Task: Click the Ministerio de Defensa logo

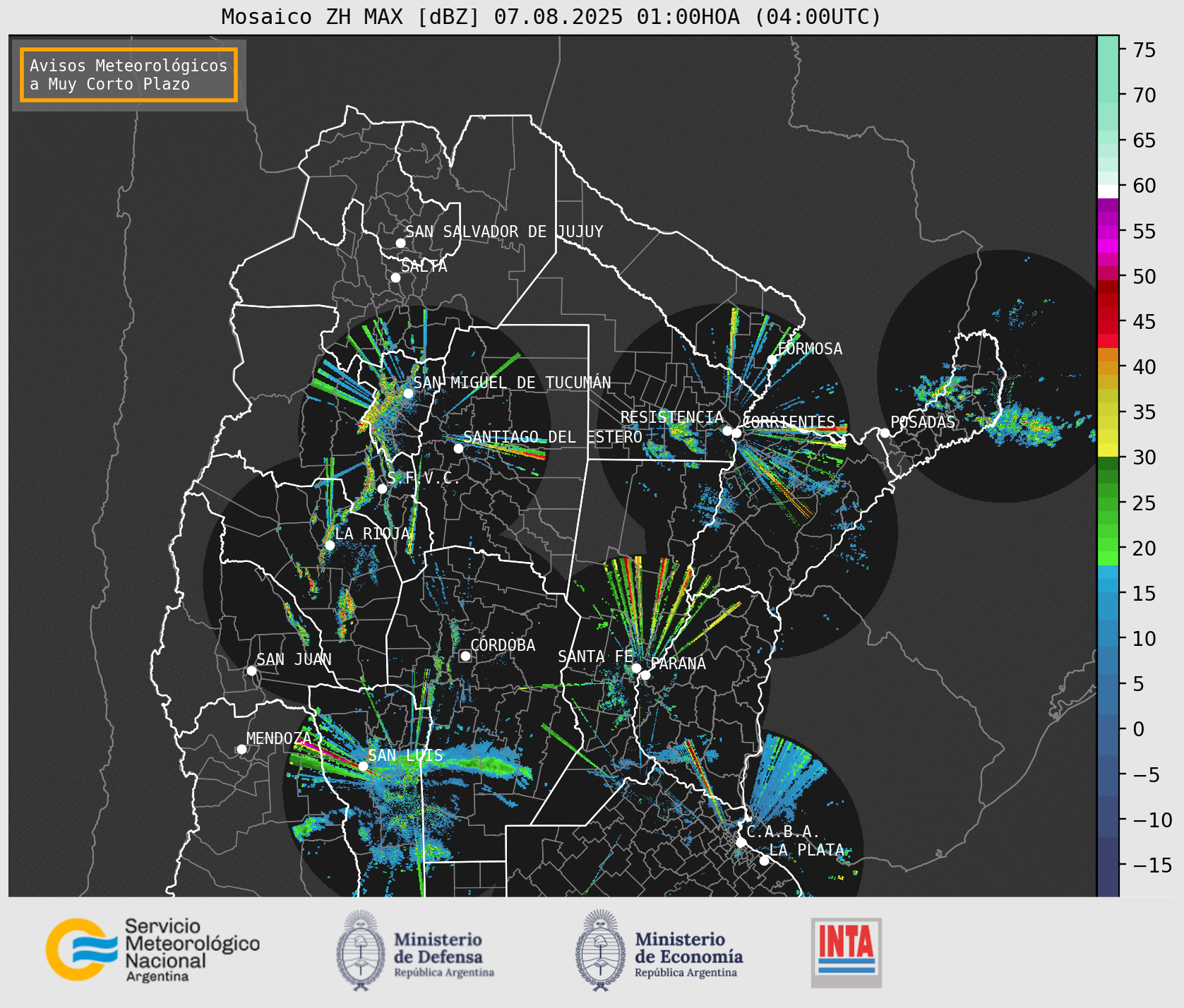Action: coord(415,951)
